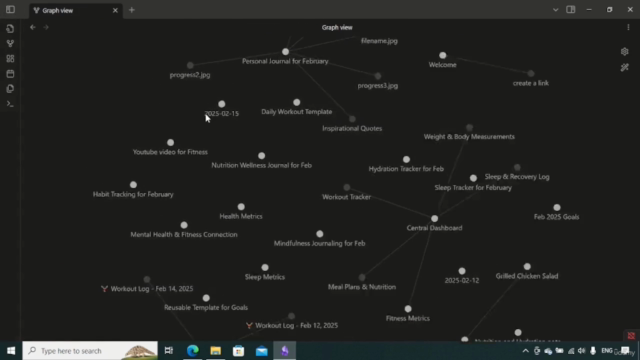The height and width of the screenshot is (360, 640).
Task: Open the quick switcher icon in the left ribbon
Action: (10, 29)
